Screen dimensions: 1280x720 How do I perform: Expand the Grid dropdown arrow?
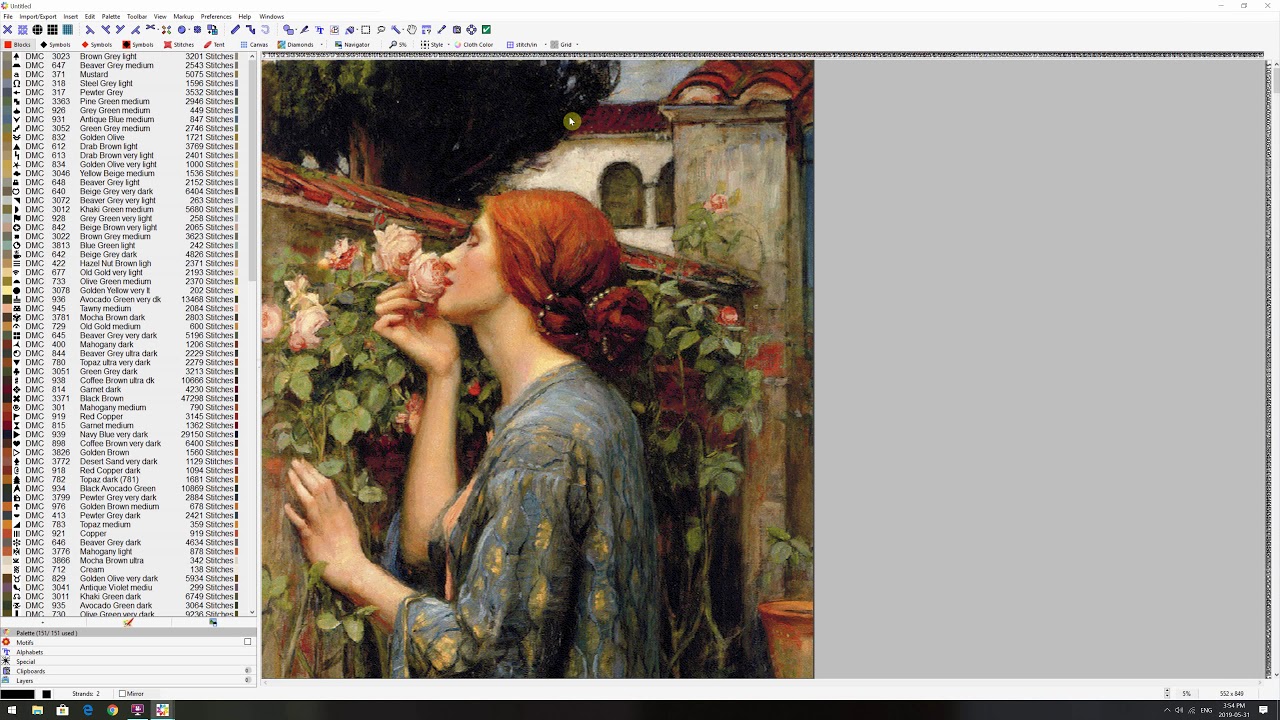coord(577,45)
